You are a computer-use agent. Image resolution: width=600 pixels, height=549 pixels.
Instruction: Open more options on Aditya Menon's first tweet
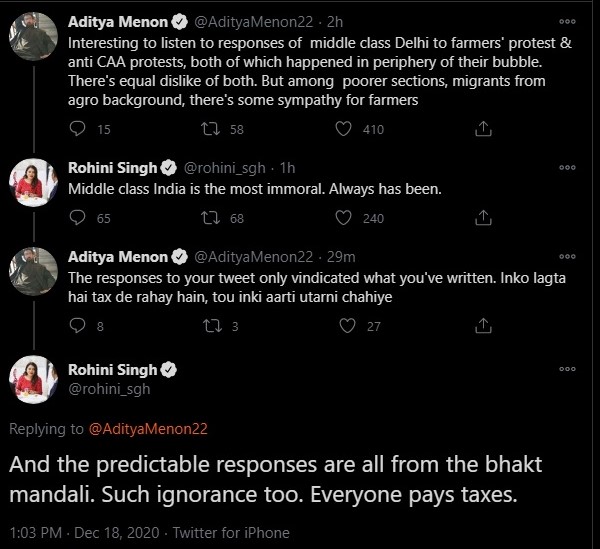pyautogui.click(x=568, y=19)
